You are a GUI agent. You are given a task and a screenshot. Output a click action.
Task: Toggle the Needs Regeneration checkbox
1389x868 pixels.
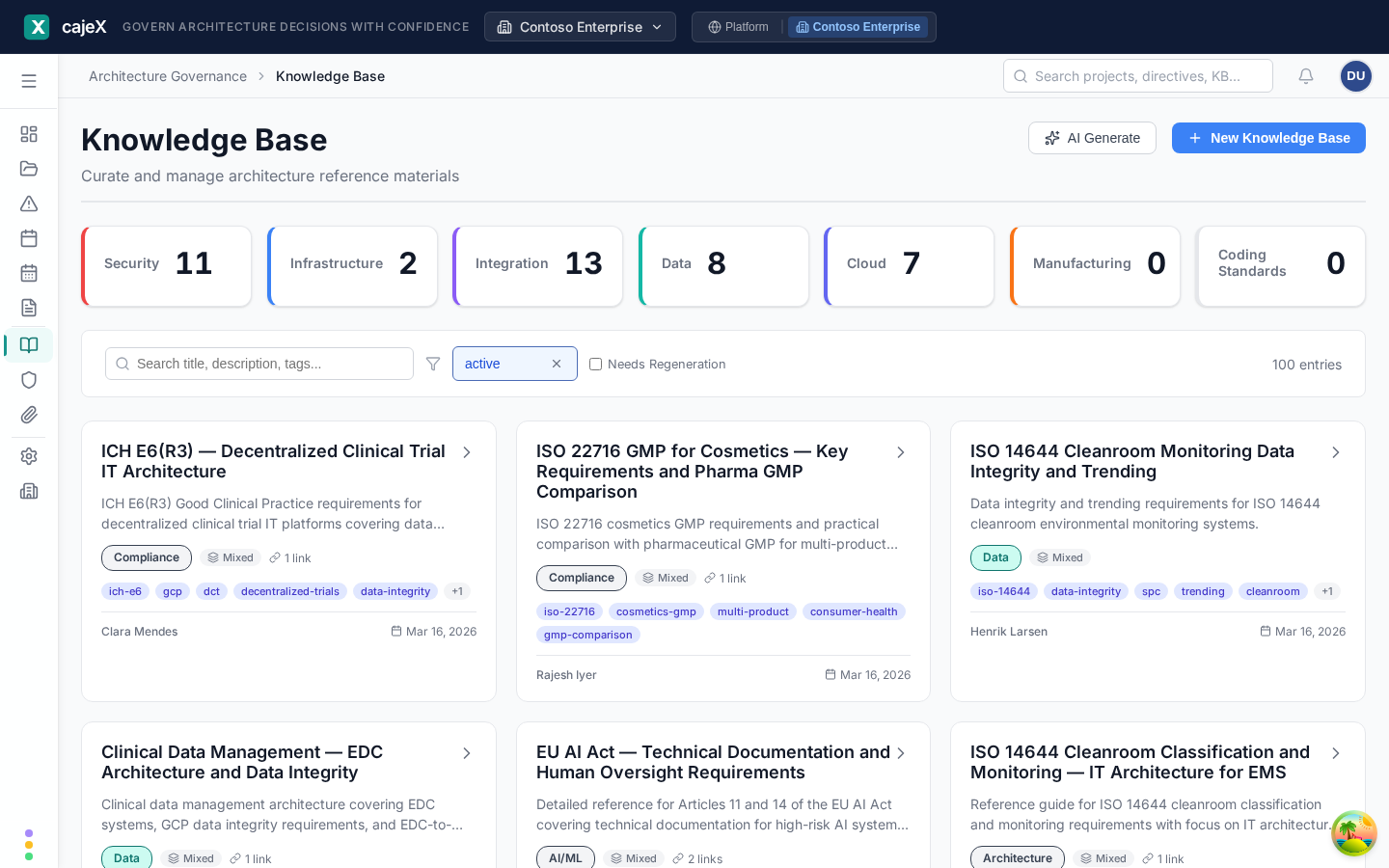595,364
